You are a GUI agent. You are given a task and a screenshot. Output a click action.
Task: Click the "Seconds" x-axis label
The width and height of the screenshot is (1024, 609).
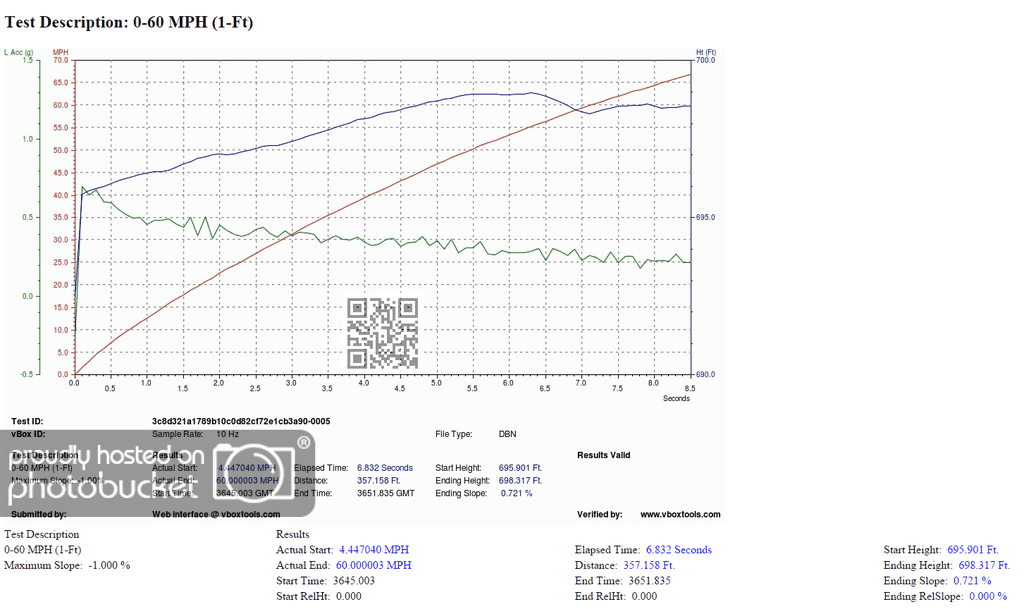(677, 398)
